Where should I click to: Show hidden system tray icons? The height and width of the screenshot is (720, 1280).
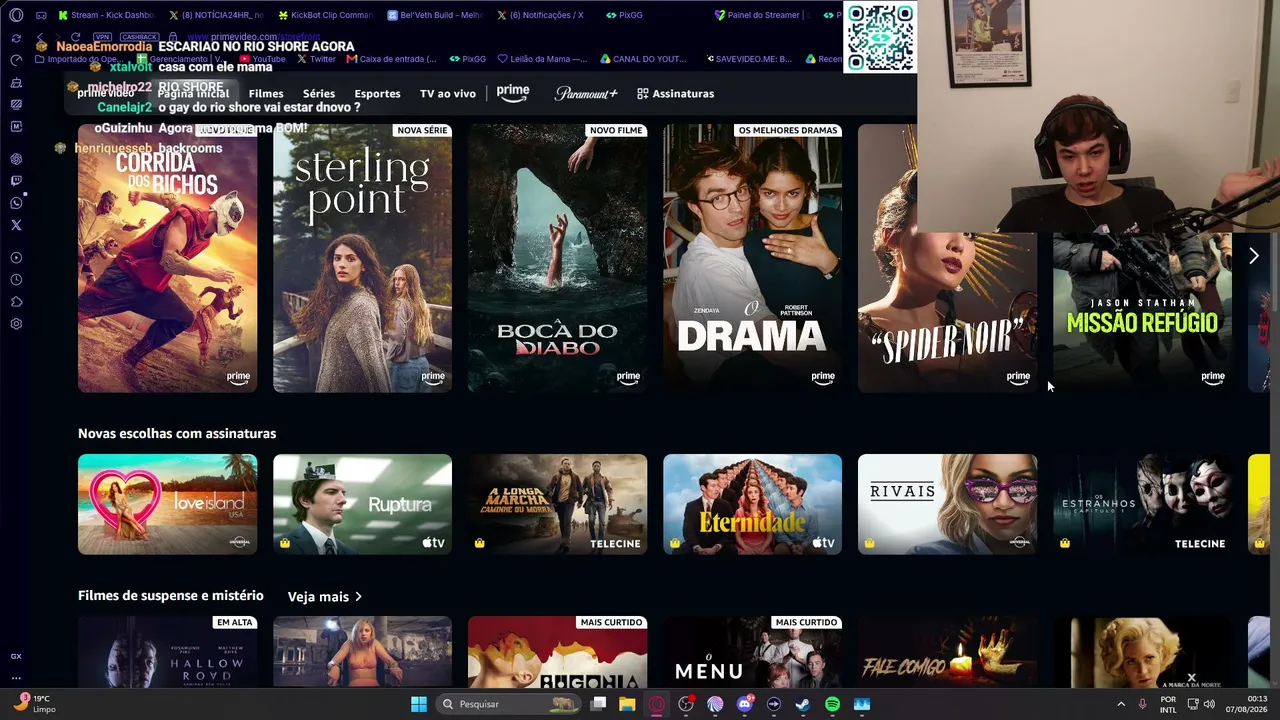coord(1120,704)
